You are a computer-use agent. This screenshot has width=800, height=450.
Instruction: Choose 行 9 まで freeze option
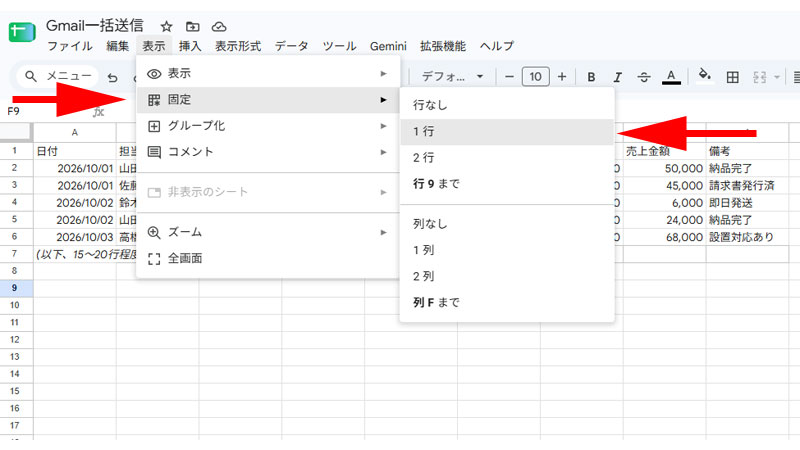[x=507, y=184]
